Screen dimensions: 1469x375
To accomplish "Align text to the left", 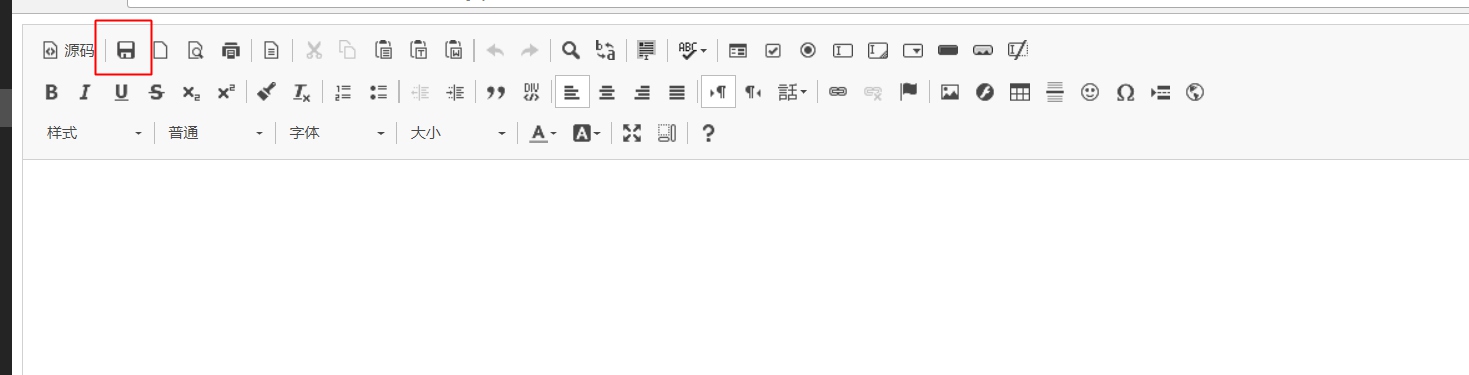I will 572,92.
